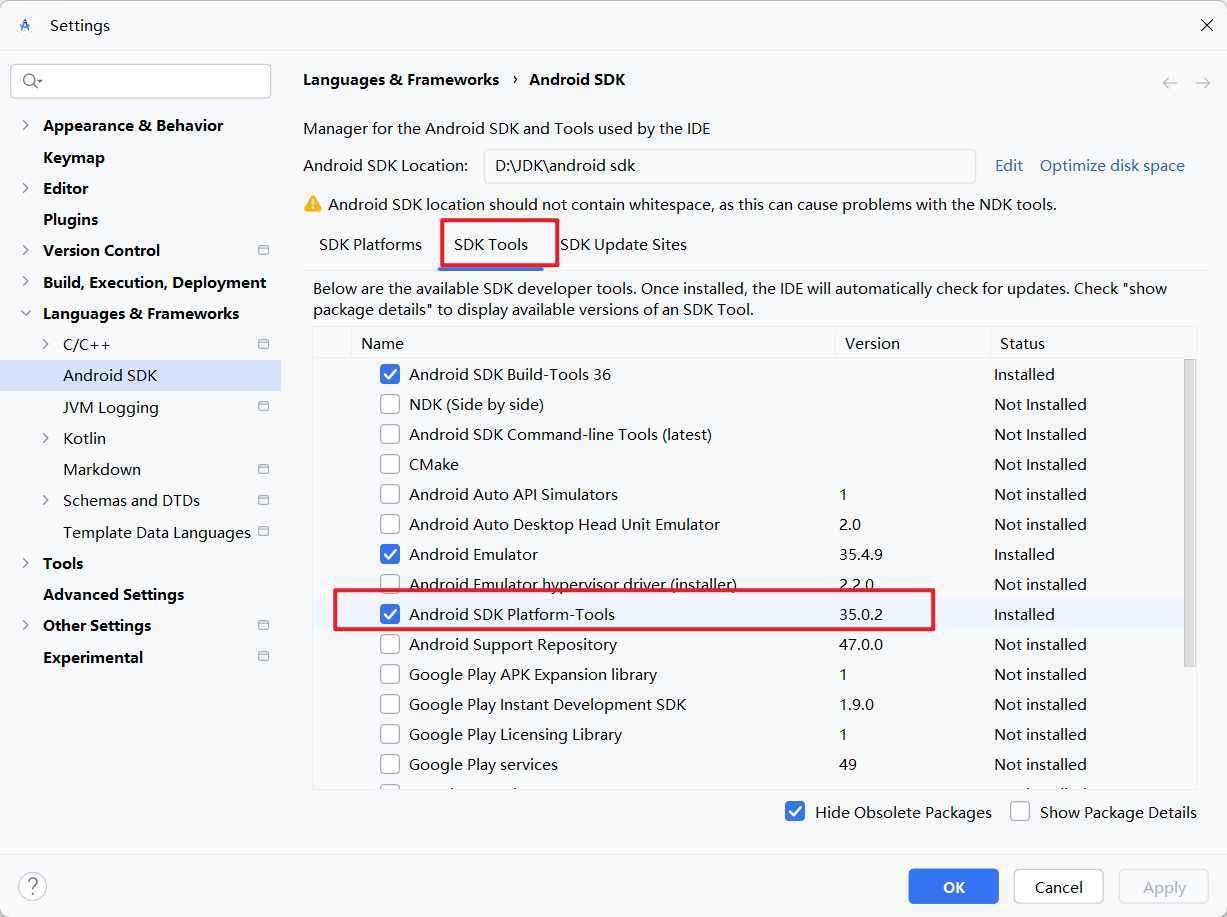Click the search magnifier icon in settings
Screen dimensions: 1227x917
pos(32,81)
